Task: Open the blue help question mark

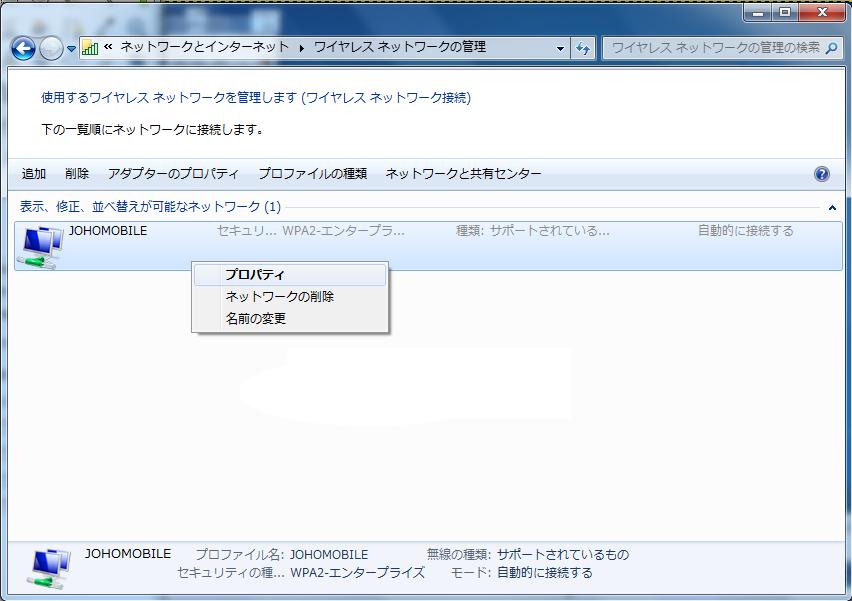Action: coord(822,174)
